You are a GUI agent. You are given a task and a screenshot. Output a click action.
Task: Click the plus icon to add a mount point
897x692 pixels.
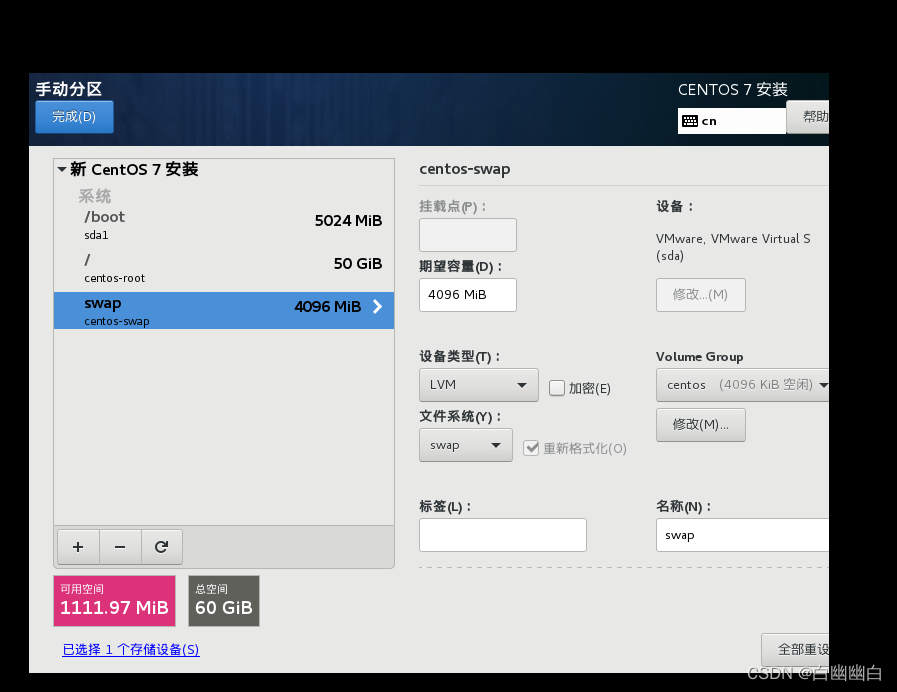click(x=78, y=547)
